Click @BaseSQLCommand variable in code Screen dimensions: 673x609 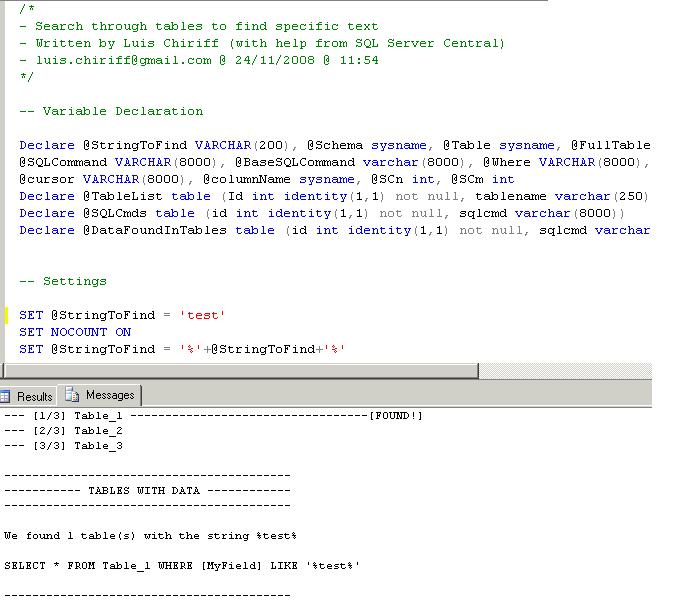[x=295, y=162]
